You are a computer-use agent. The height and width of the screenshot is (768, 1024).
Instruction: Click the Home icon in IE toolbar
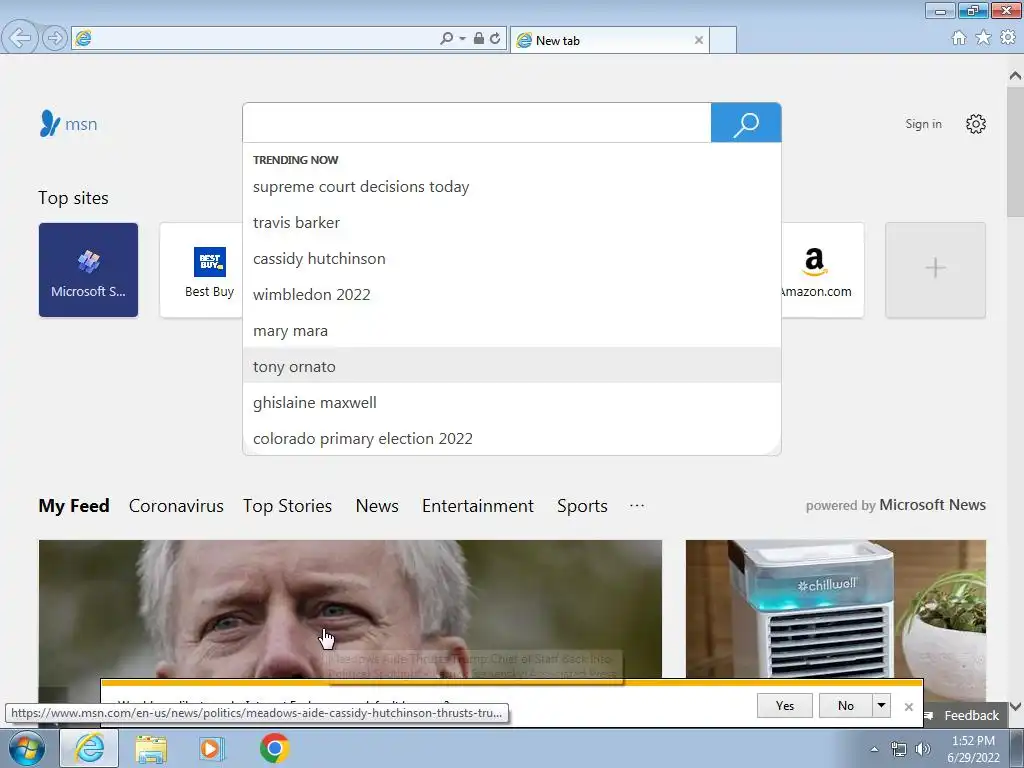click(959, 38)
